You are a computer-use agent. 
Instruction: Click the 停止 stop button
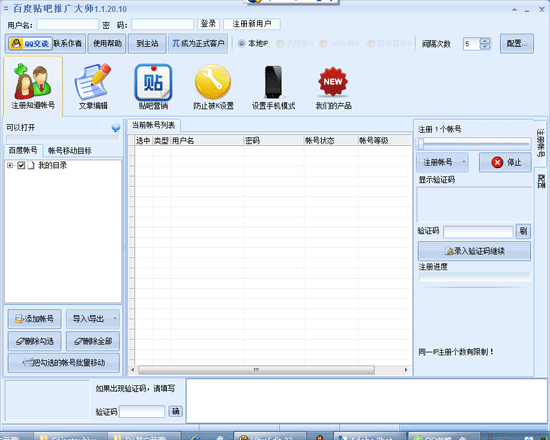(x=505, y=162)
